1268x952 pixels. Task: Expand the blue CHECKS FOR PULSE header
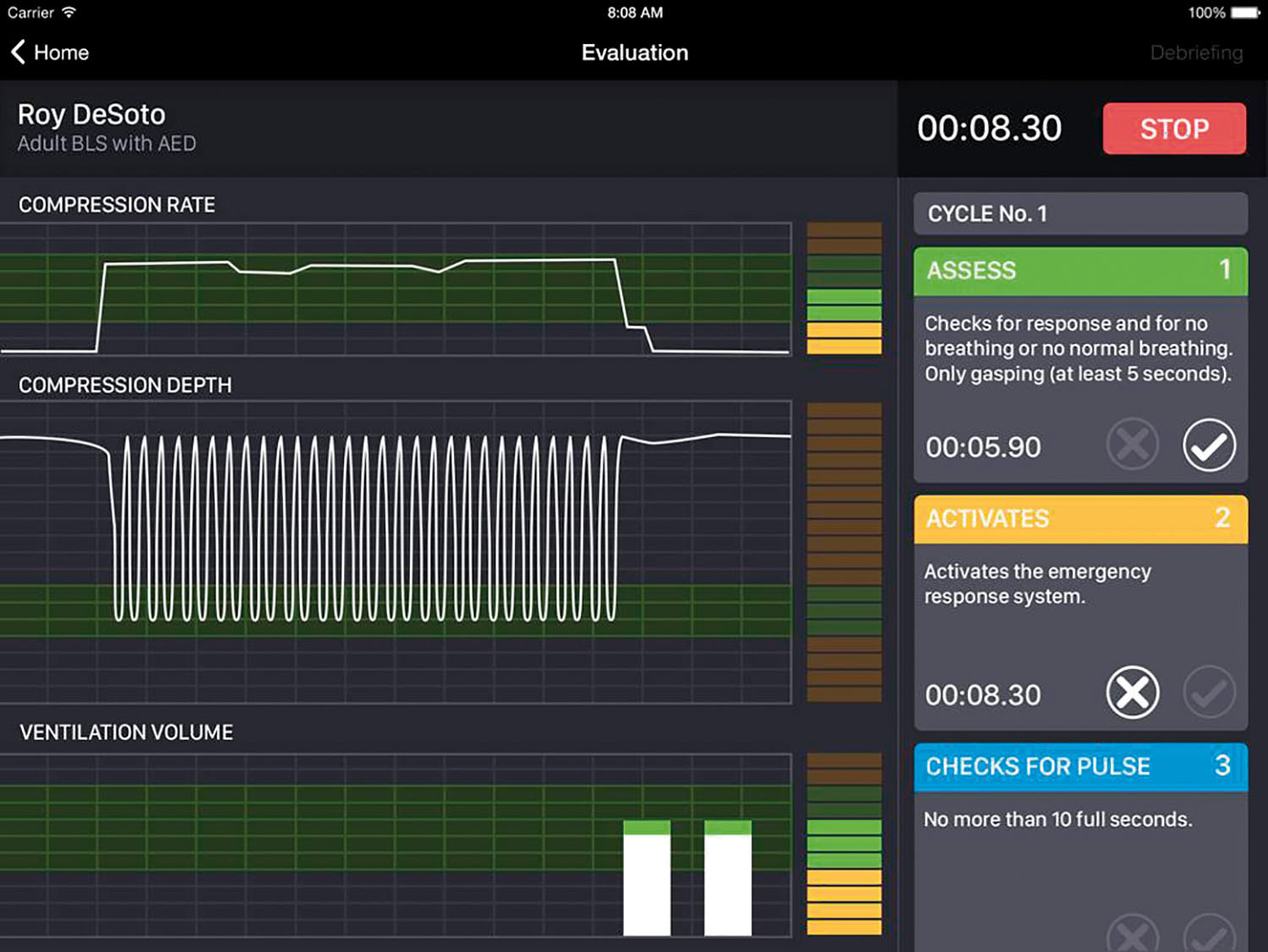pyautogui.click(x=1080, y=767)
